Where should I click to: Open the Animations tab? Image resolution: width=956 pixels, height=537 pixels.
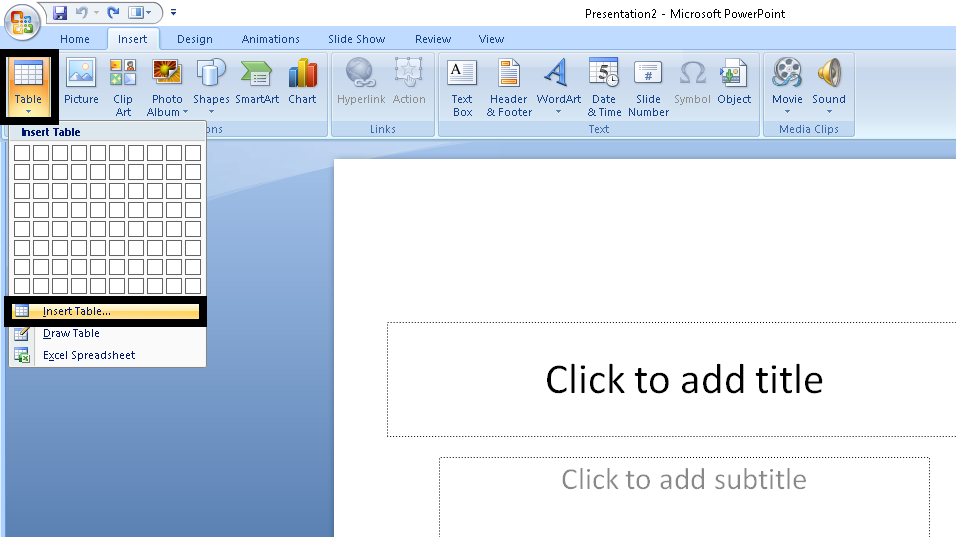coord(270,39)
